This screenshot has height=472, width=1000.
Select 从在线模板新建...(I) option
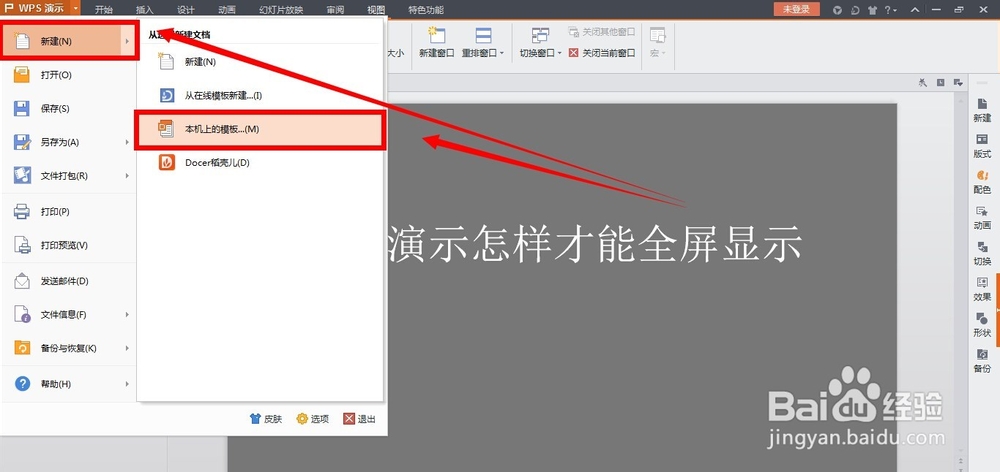(260, 96)
